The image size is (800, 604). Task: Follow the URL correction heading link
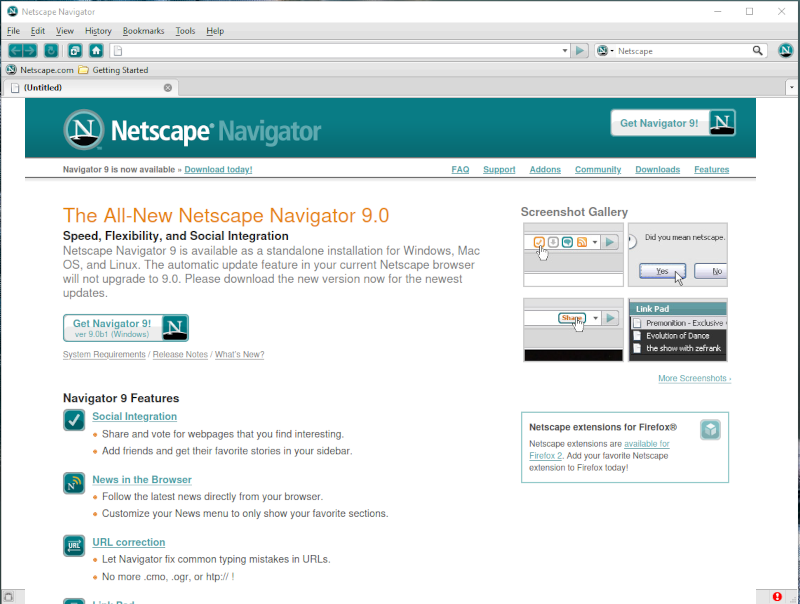click(x=129, y=542)
